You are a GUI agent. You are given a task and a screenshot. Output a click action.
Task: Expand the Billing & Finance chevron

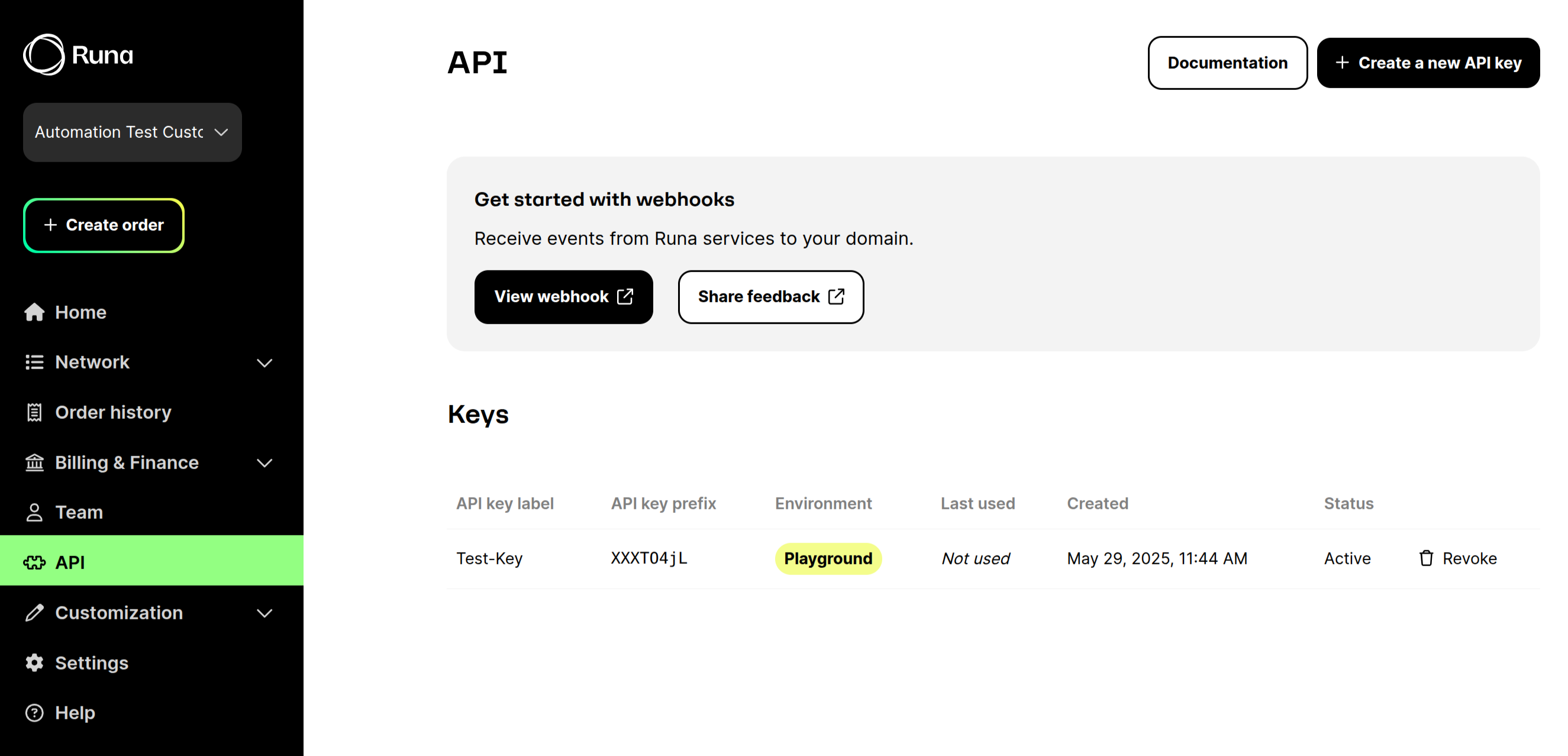point(264,463)
